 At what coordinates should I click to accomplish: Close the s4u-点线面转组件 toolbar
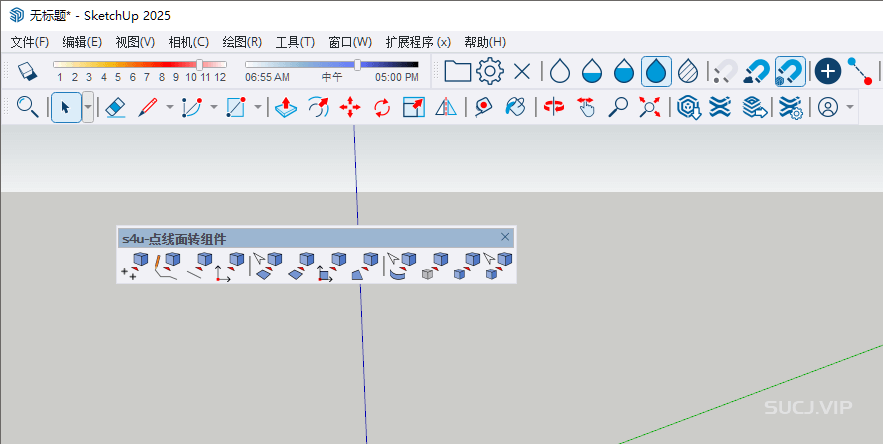click(505, 237)
